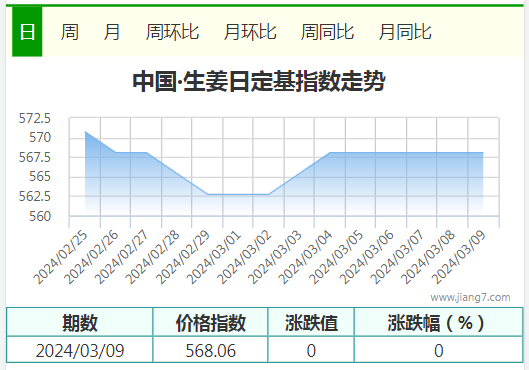Click the 涨跌值 column header
The width and height of the screenshot is (529, 370).
tap(311, 322)
